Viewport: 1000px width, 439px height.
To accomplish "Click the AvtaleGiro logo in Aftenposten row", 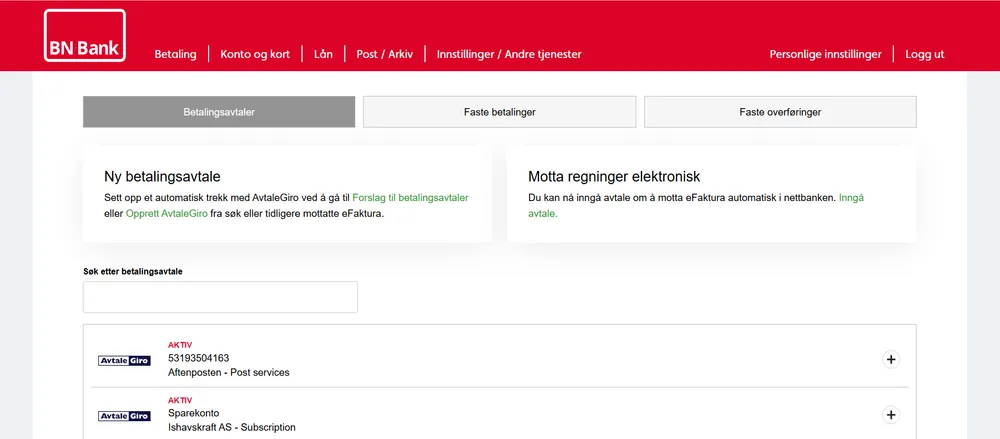I will click(x=124, y=361).
